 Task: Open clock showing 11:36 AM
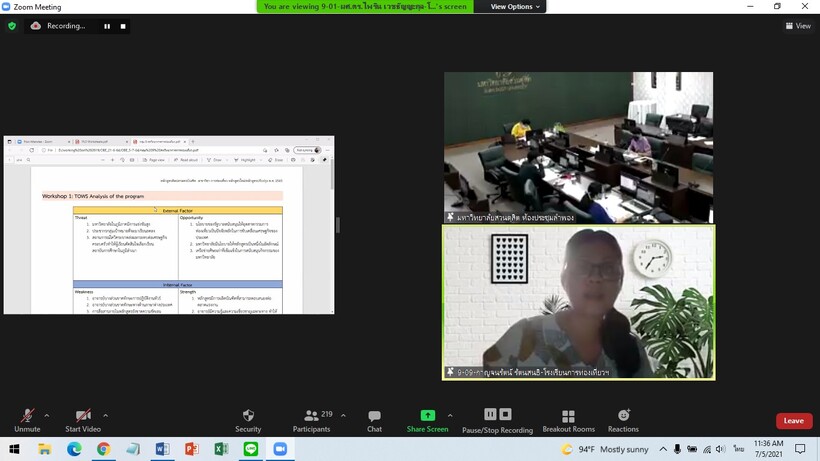(x=768, y=449)
